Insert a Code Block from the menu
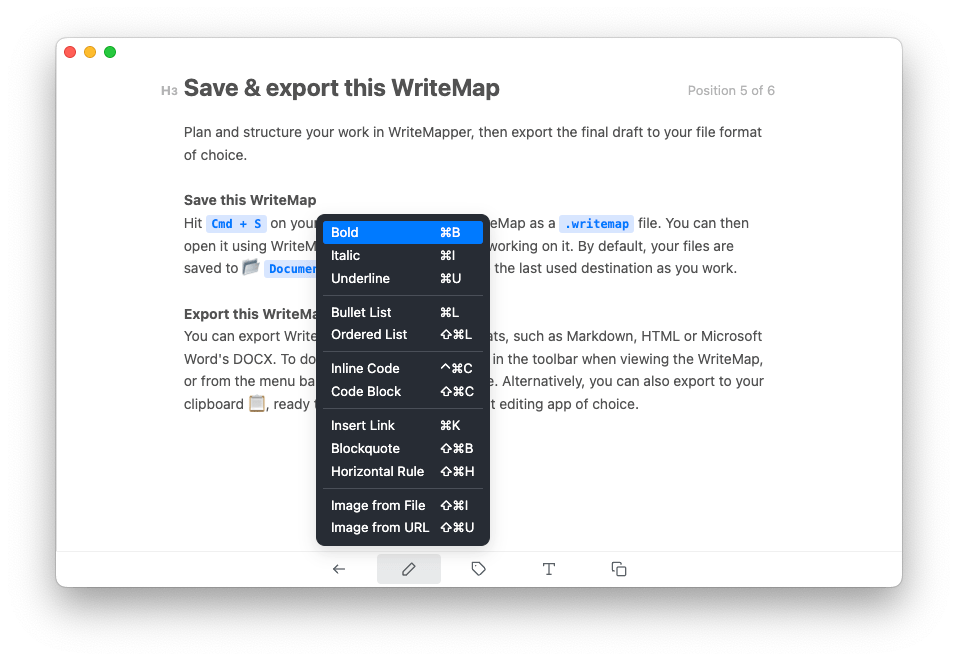Screen dimensions: 958x661 (403, 392)
